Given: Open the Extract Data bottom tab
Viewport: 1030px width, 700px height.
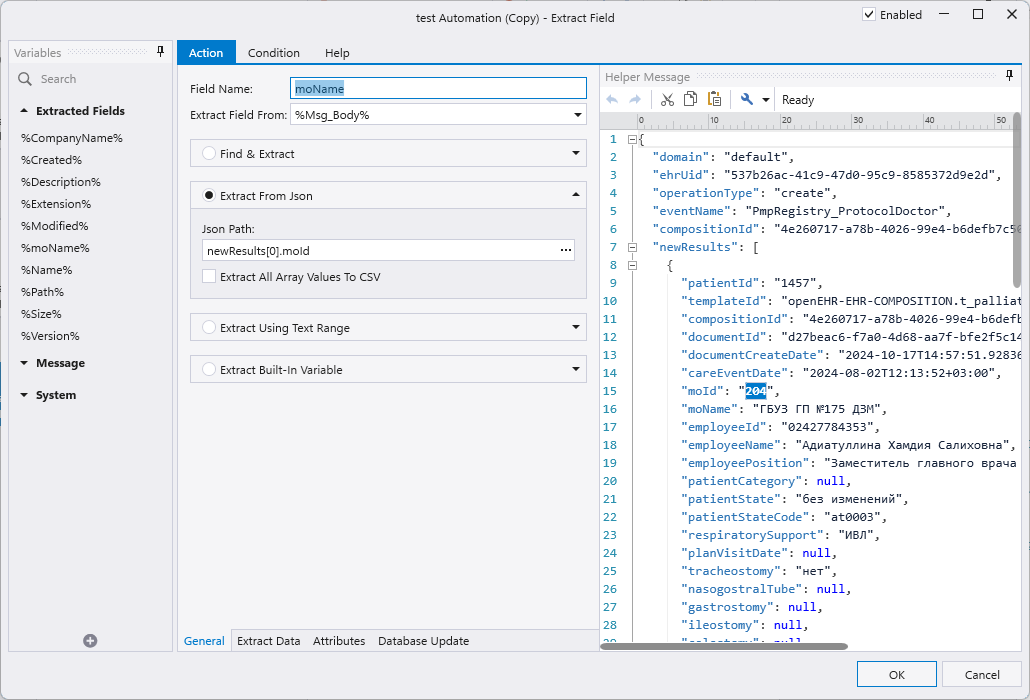Looking at the screenshot, I should tap(268, 641).
